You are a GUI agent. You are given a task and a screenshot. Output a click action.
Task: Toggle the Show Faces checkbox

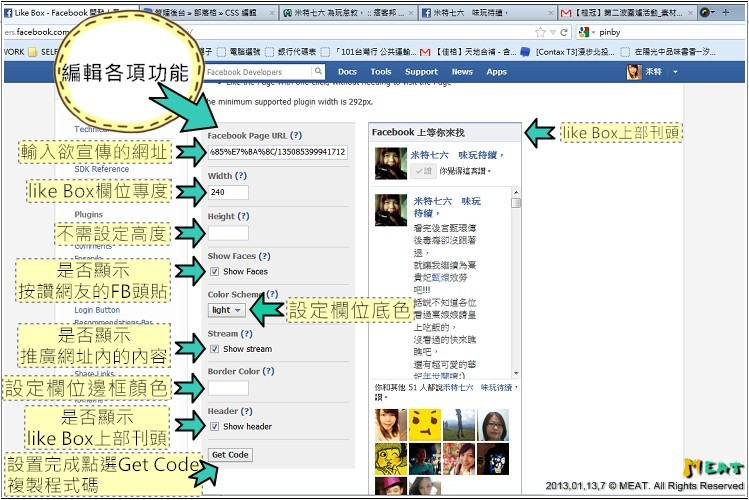tap(214, 271)
